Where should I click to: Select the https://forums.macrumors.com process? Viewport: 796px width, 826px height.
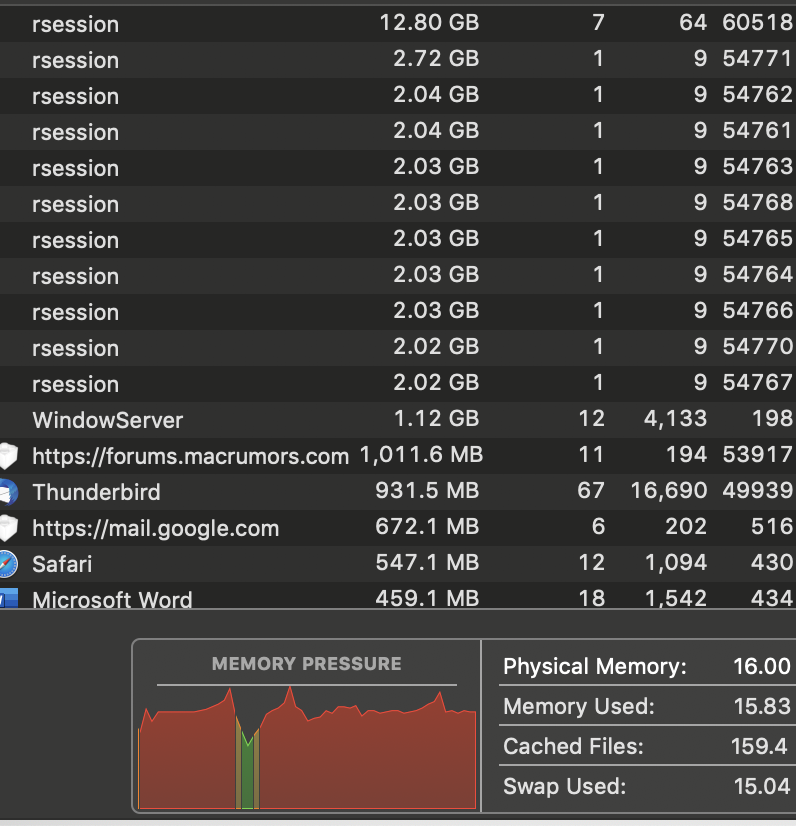(191, 456)
